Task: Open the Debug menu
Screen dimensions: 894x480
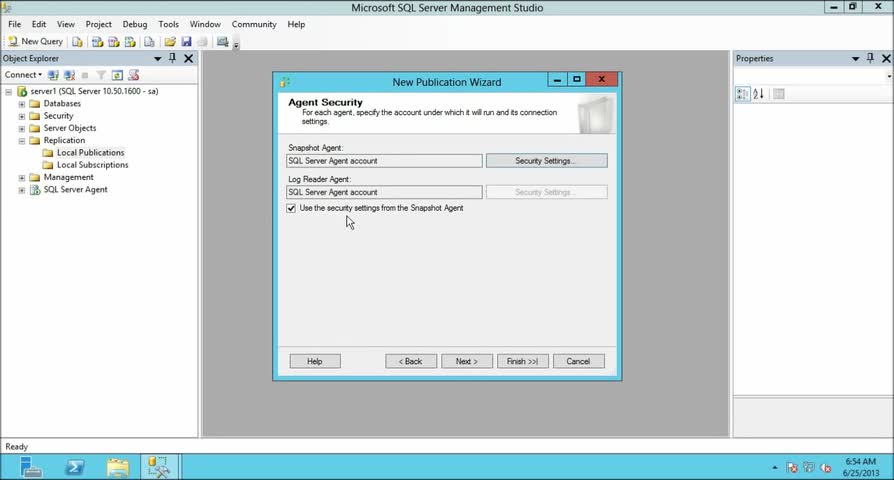Action: click(x=135, y=25)
